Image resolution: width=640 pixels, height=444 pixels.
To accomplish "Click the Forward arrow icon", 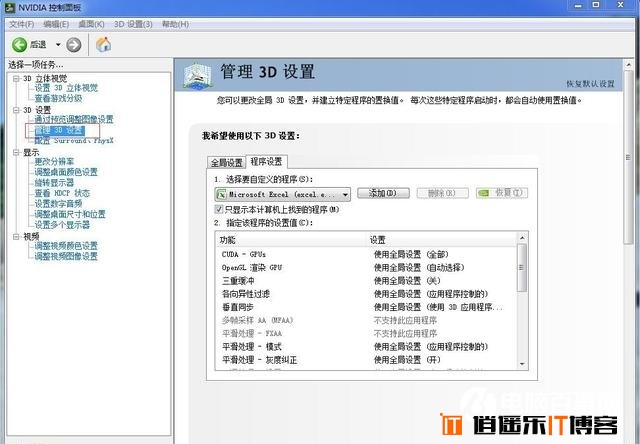I will [x=74, y=44].
